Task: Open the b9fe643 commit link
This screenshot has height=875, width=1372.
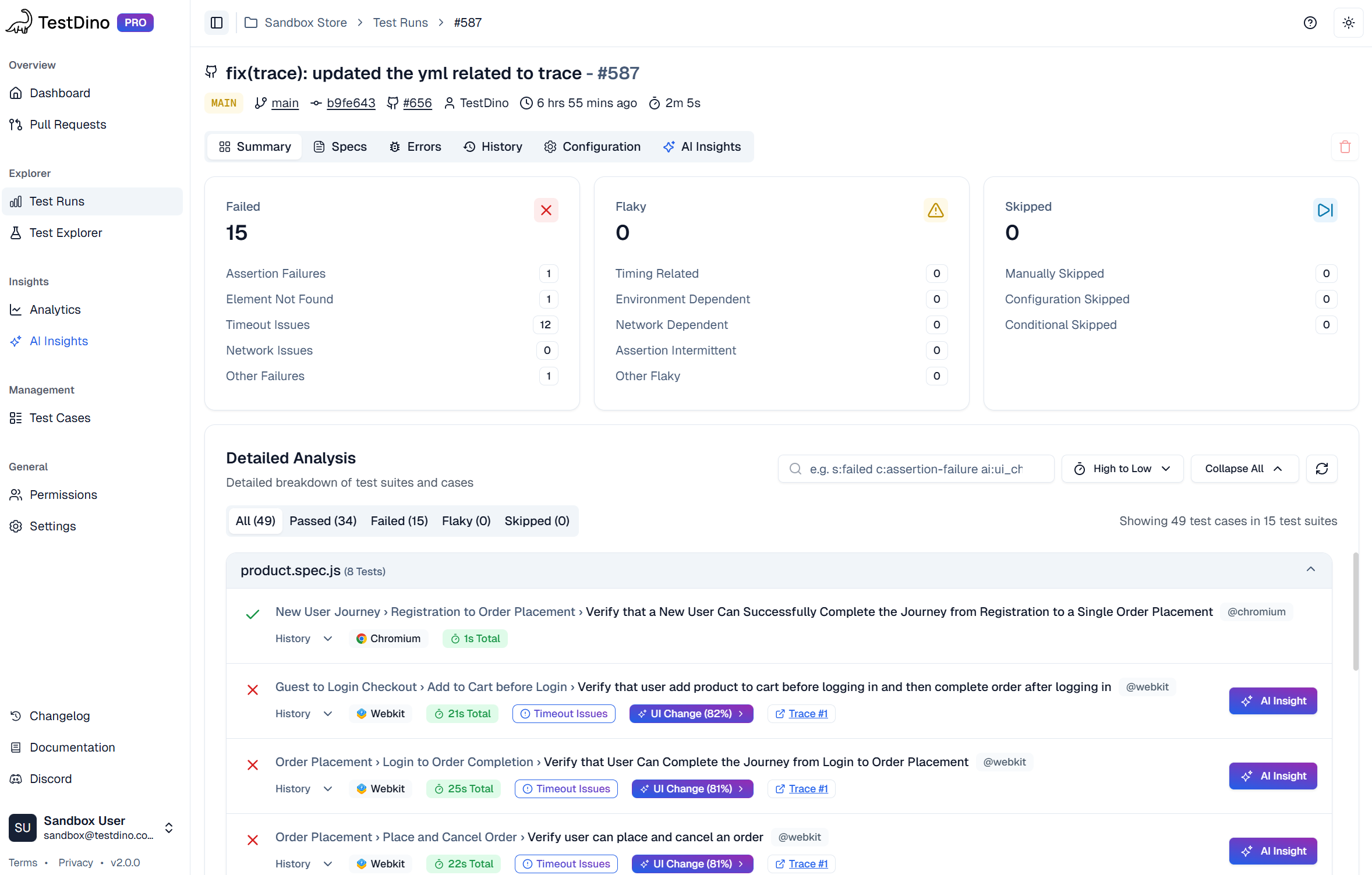Action: 351,103
